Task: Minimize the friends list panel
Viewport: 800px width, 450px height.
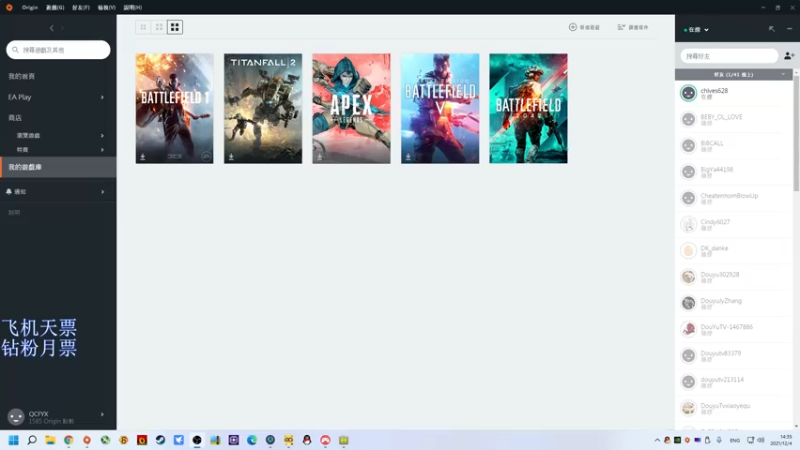Action: click(789, 29)
